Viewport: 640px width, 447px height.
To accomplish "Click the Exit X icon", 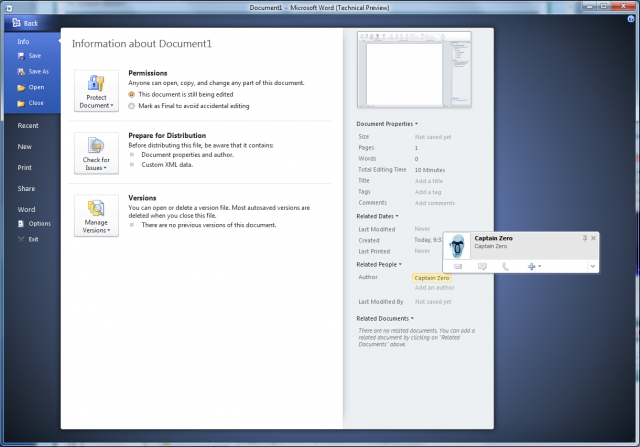I will point(21,239).
